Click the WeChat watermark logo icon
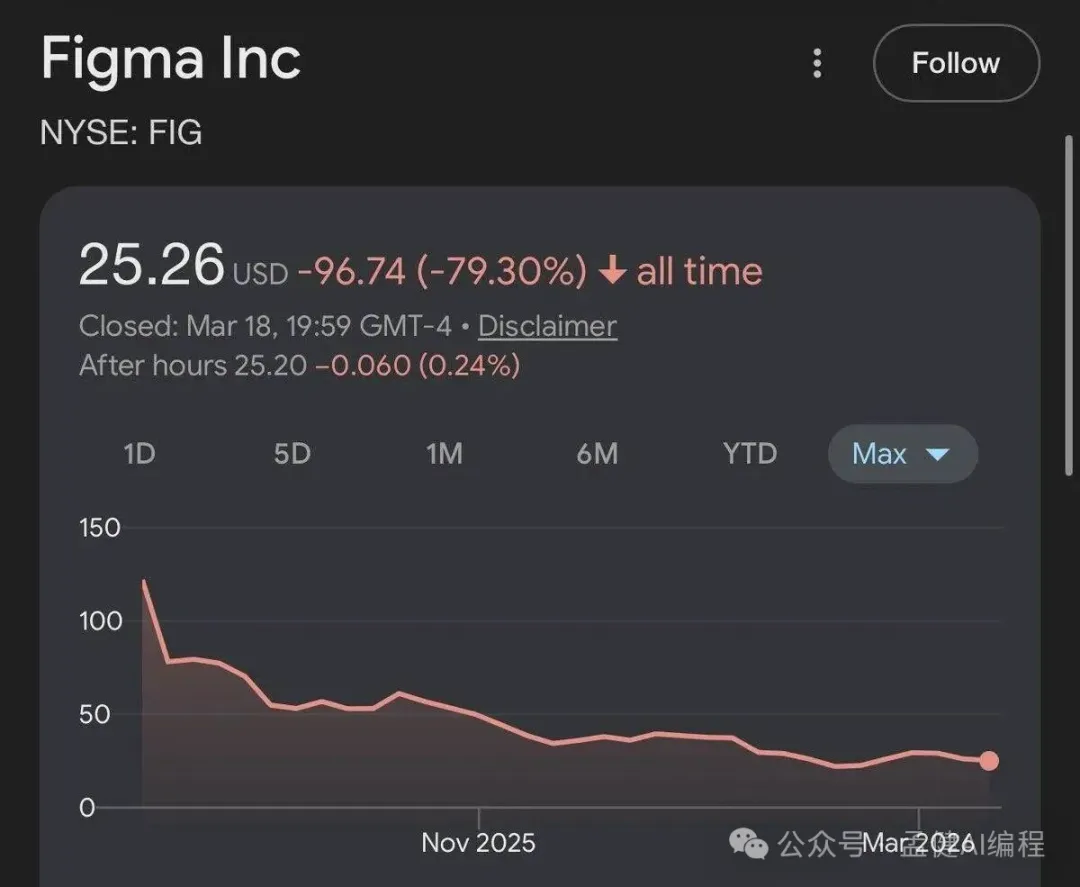The height and width of the screenshot is (887, 1080). tap(749, 843)
